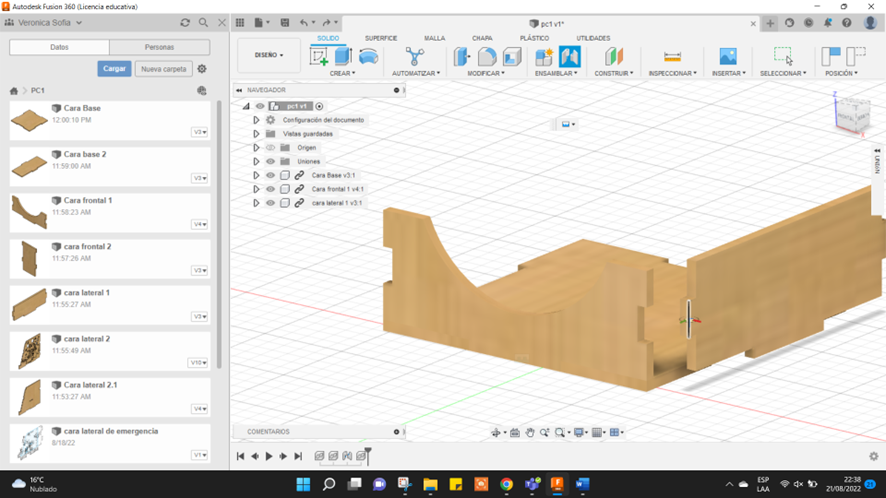886x498 pixels.
Task: Switch to the Personas tab
Action: click(x=159, y=47)
